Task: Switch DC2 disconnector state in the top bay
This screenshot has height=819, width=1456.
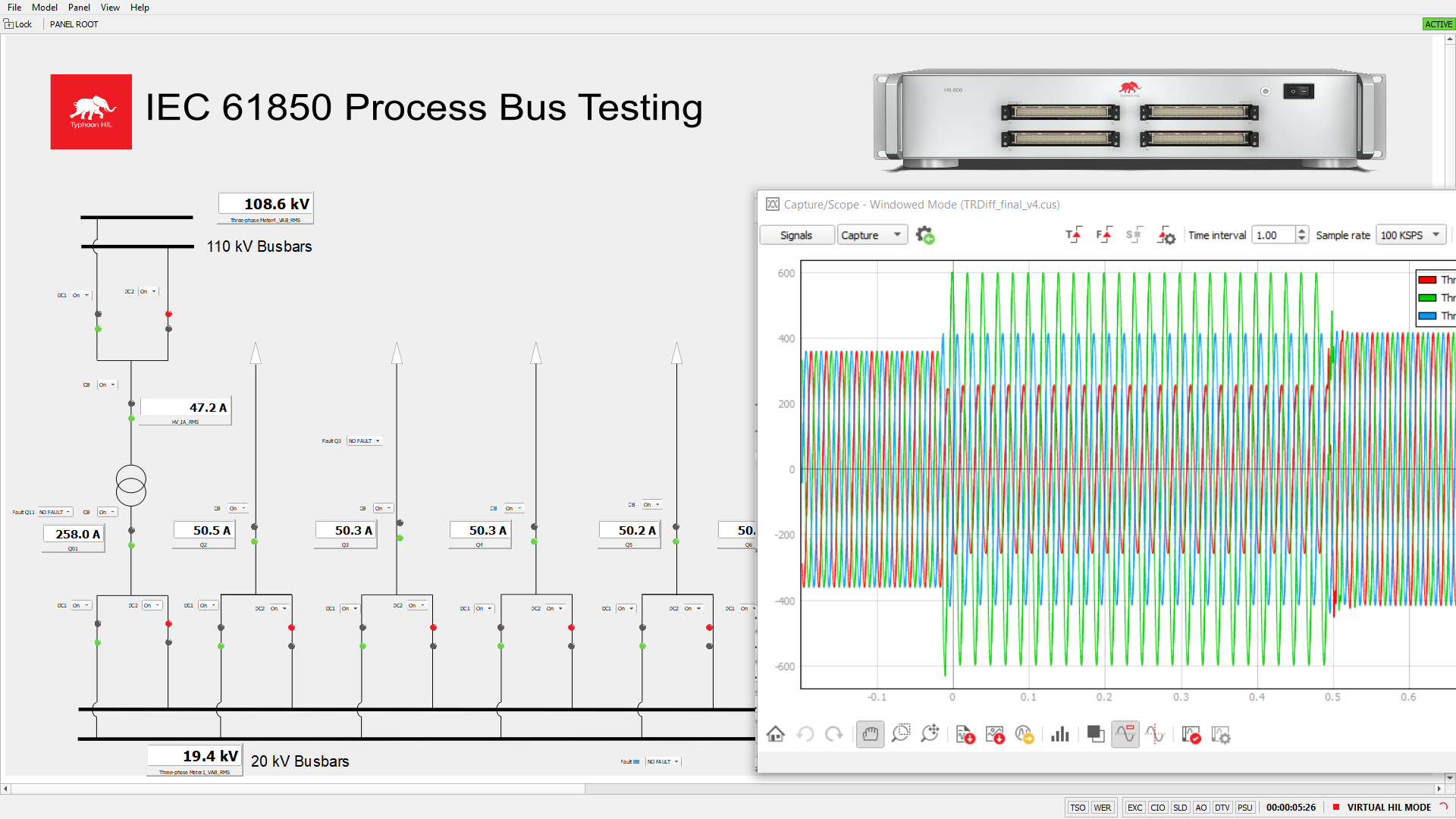Action: pos(149,291)
